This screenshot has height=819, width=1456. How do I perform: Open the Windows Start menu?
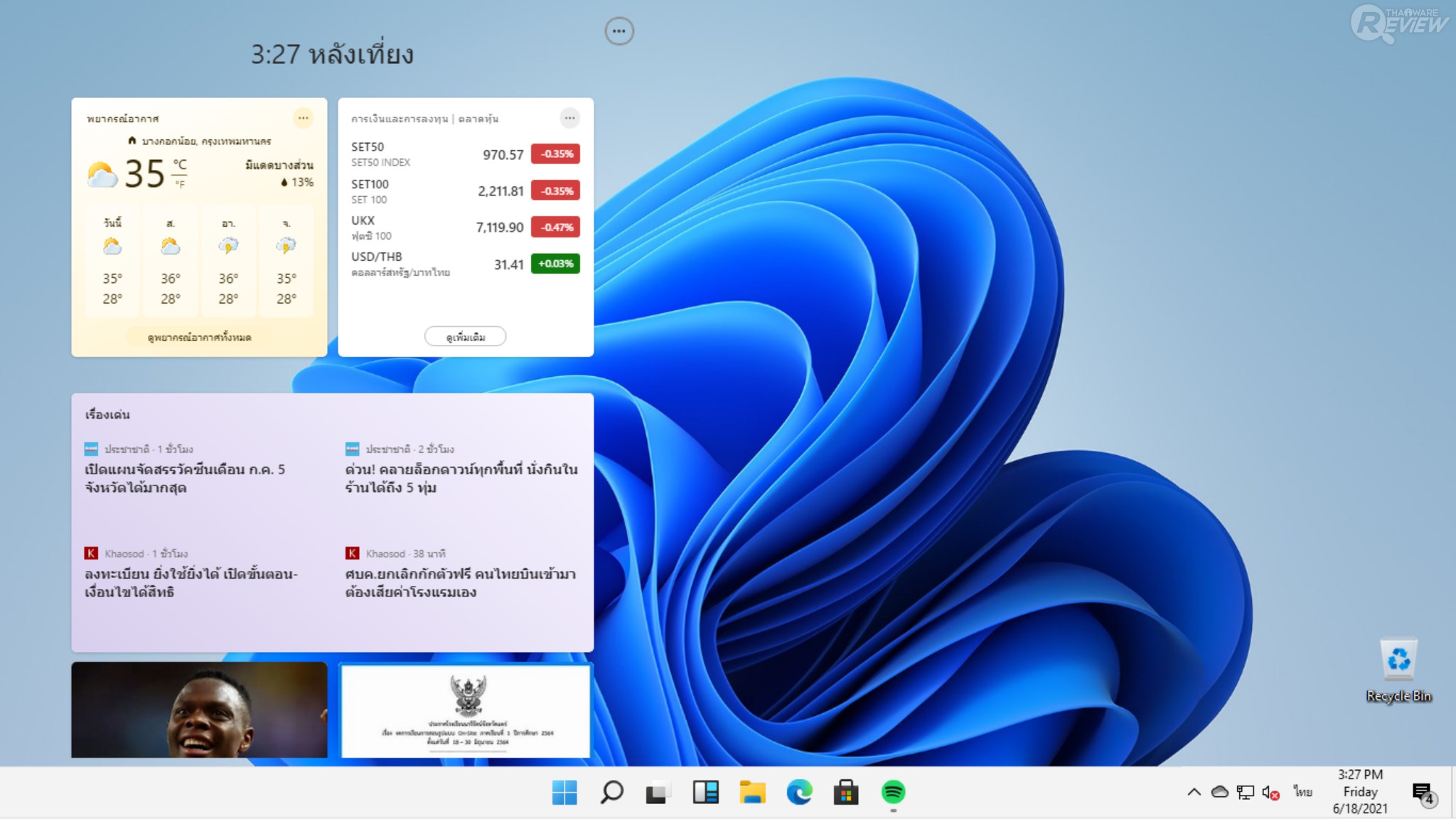(x=564, y=792)
